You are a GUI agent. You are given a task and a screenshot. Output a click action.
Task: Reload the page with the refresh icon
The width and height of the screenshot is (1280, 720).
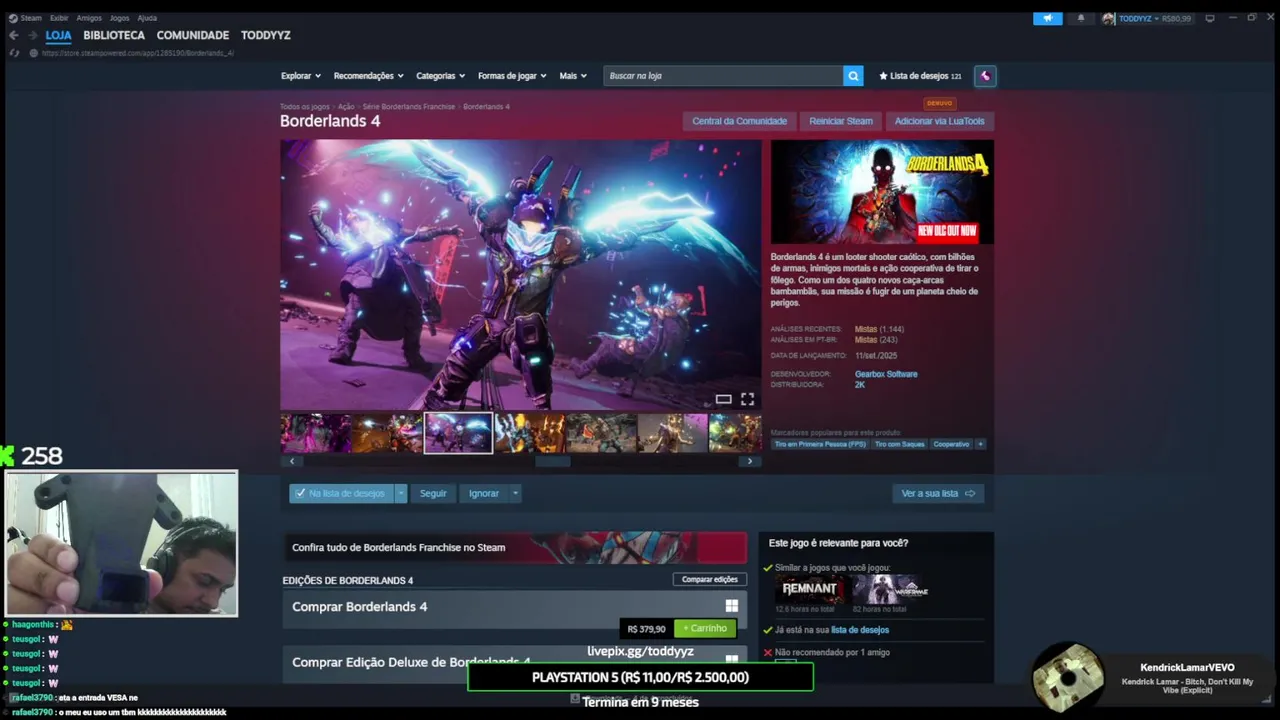click(x=15, y=53)
